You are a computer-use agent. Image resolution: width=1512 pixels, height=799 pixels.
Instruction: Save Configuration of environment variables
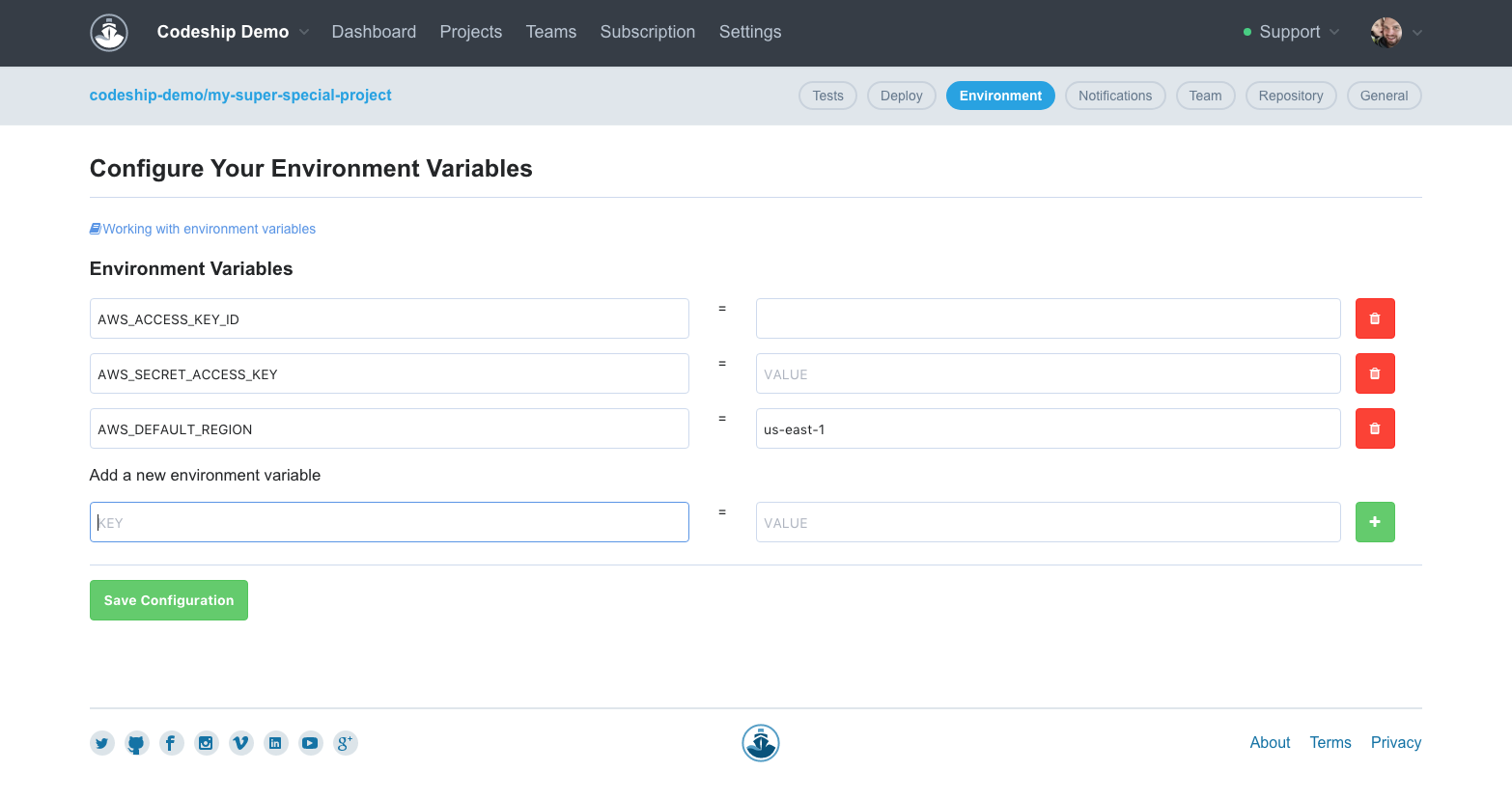(168, 599)
